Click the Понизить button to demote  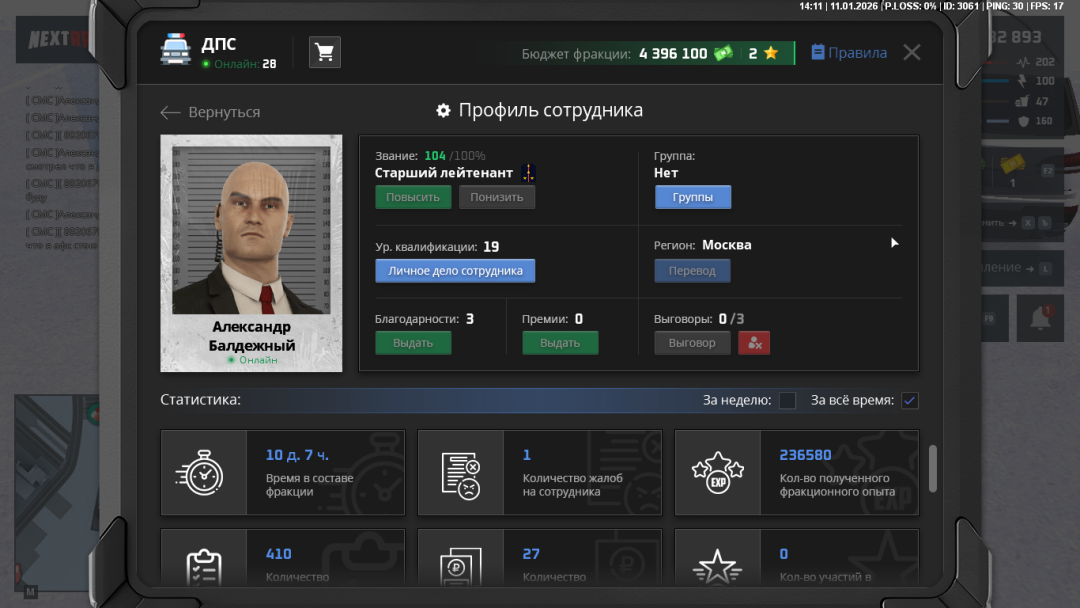point(497,196)
